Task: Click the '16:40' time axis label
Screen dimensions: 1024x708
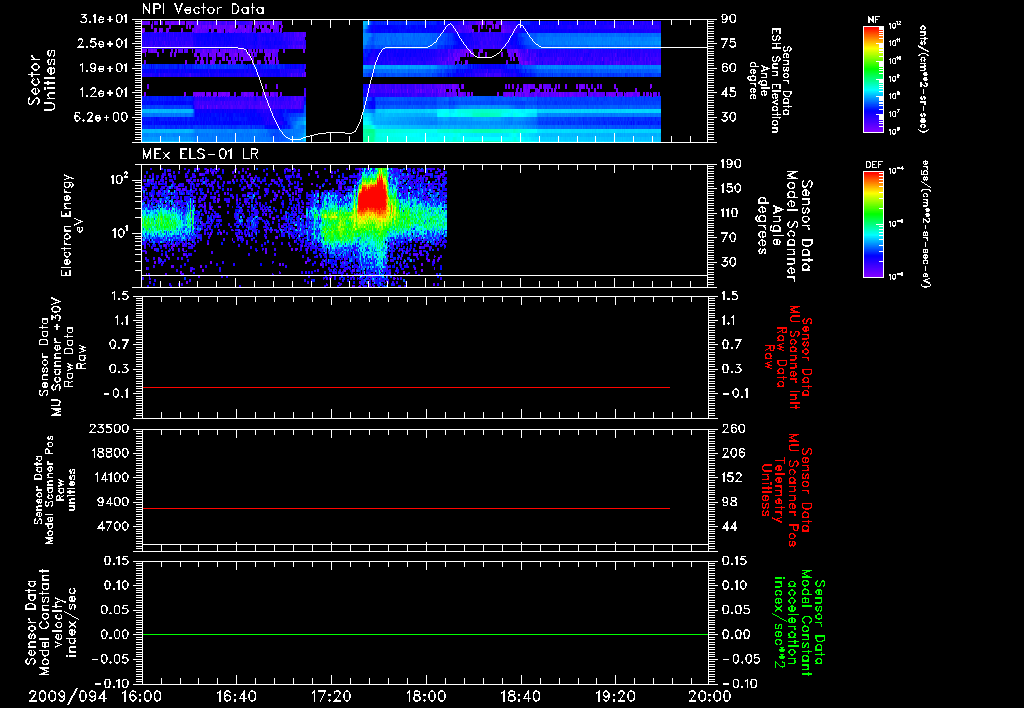Action: (236, 696)
